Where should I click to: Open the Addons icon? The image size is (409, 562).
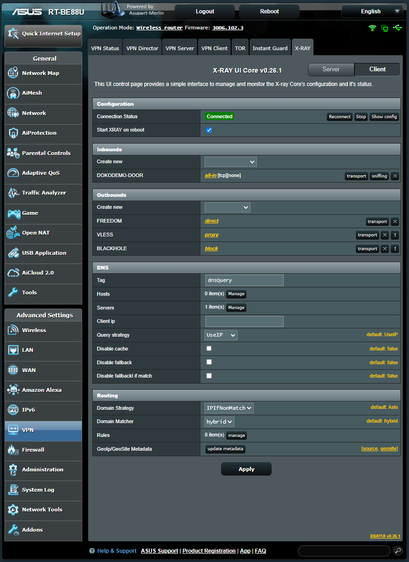pos(13,529)
